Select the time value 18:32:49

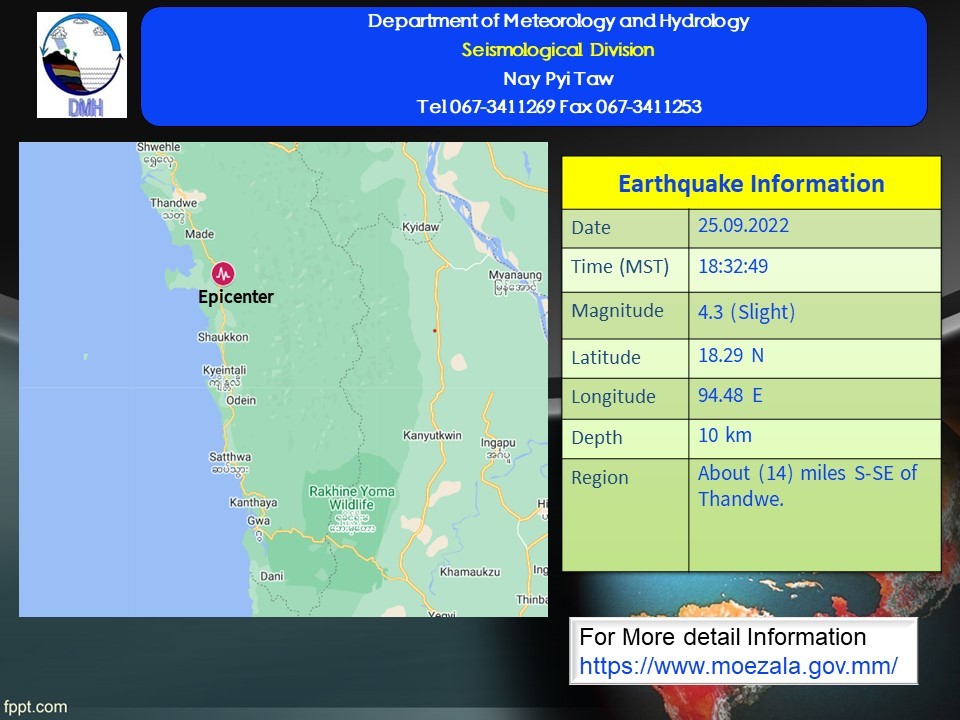pos(733,267)
